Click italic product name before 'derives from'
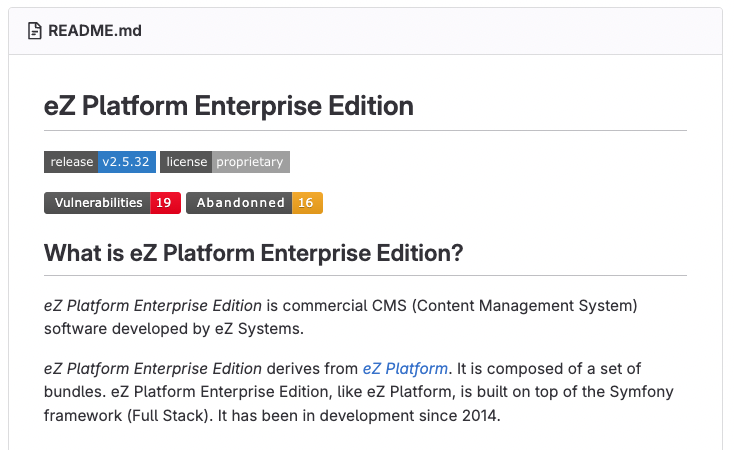 point(153,369)
